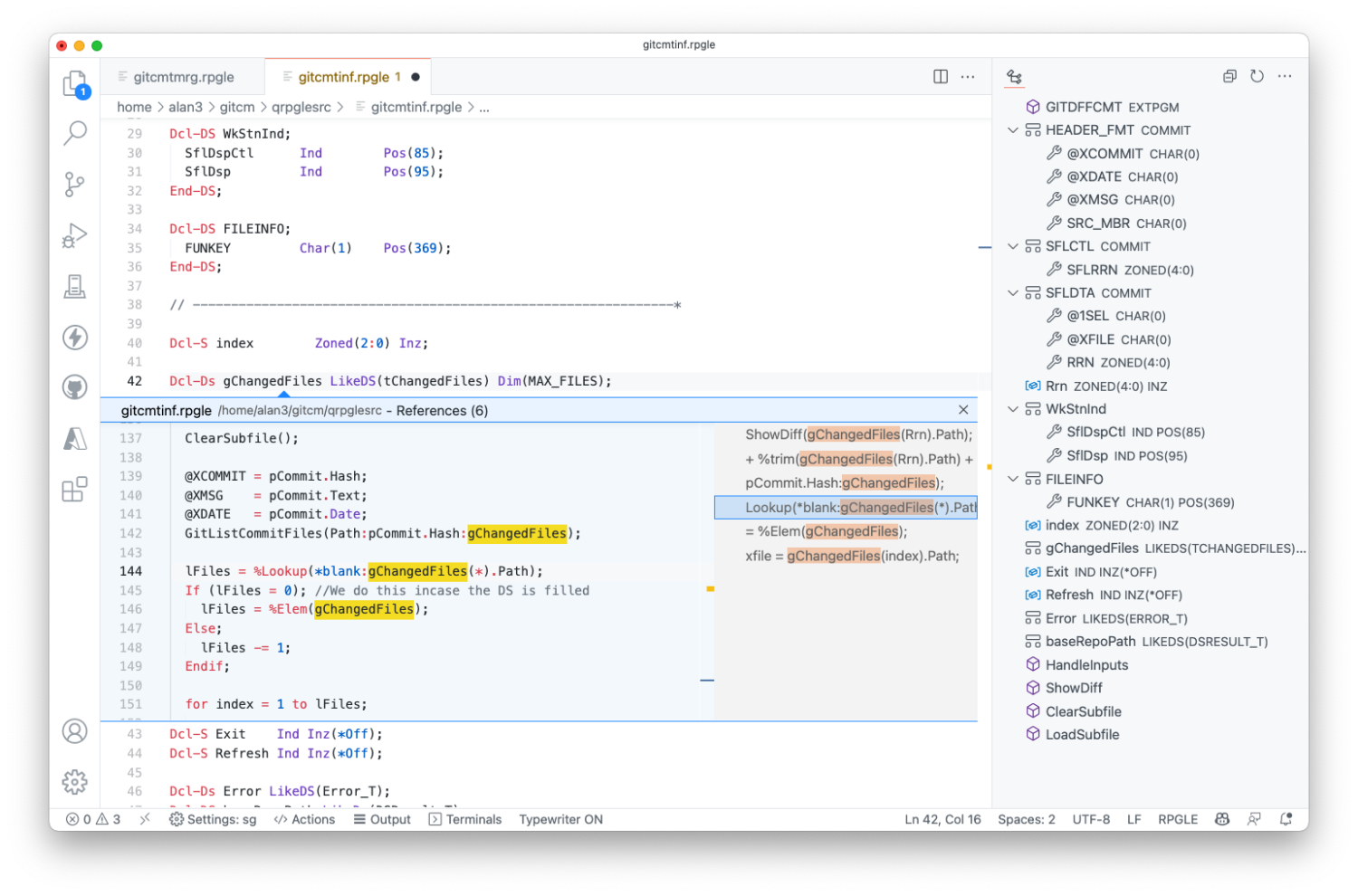Collapse the SFLDTA COMMIT outline node
1358x896 pixels.
click(1012, 292)
